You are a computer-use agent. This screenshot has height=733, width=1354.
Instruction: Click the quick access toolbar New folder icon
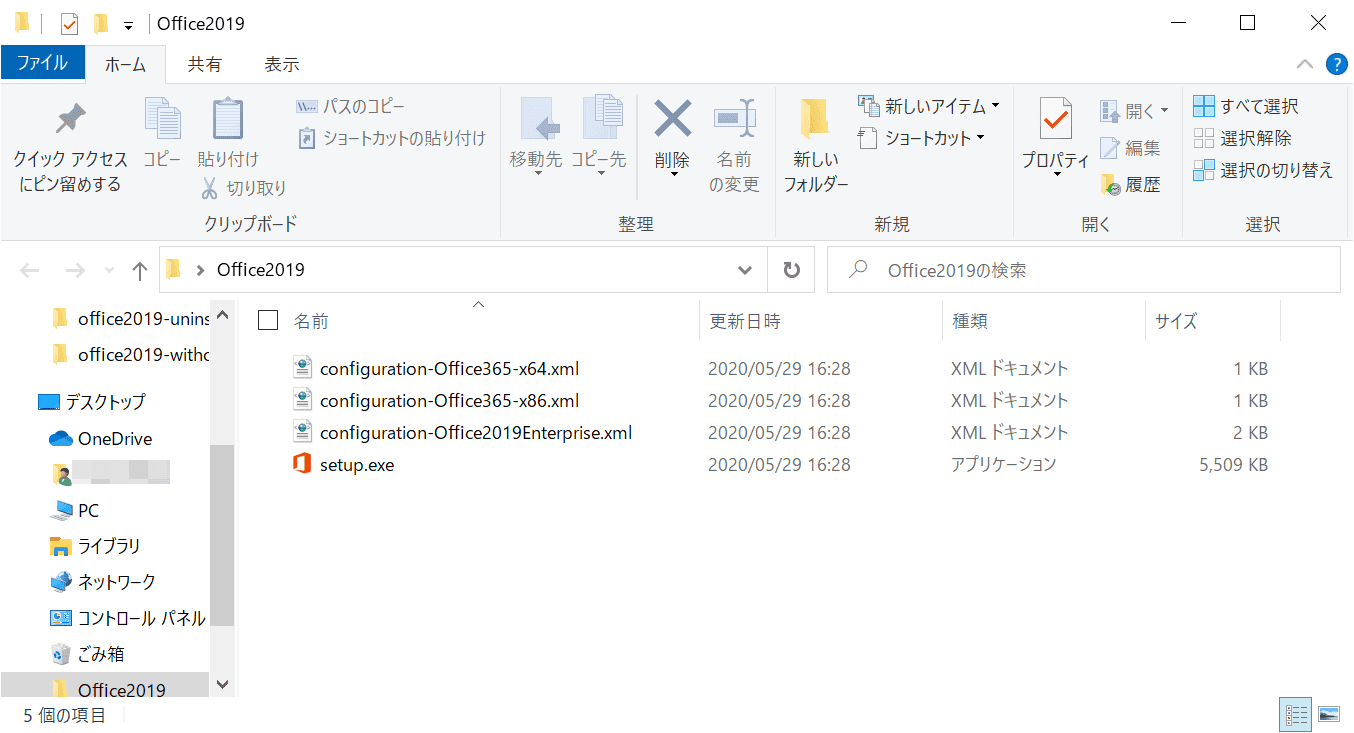(100, 23)
